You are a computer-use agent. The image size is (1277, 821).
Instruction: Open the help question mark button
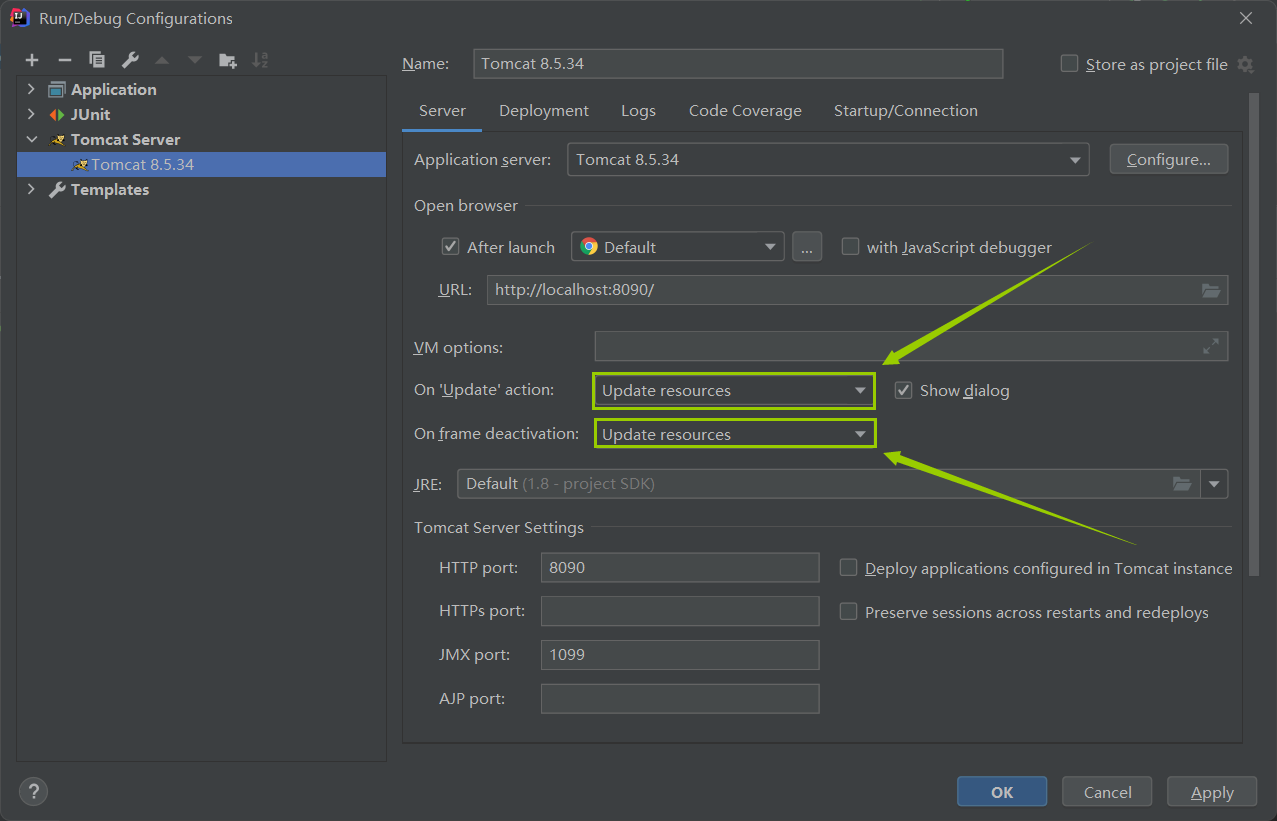point(33,791)
